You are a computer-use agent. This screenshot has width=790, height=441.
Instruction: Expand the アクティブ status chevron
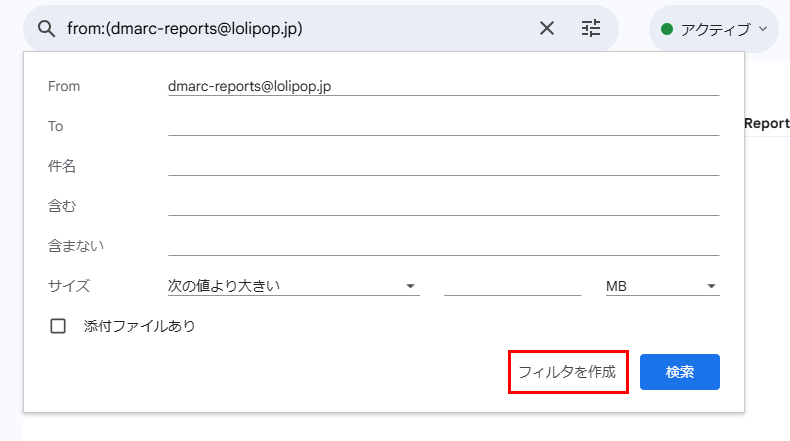[x=763, y=28]
